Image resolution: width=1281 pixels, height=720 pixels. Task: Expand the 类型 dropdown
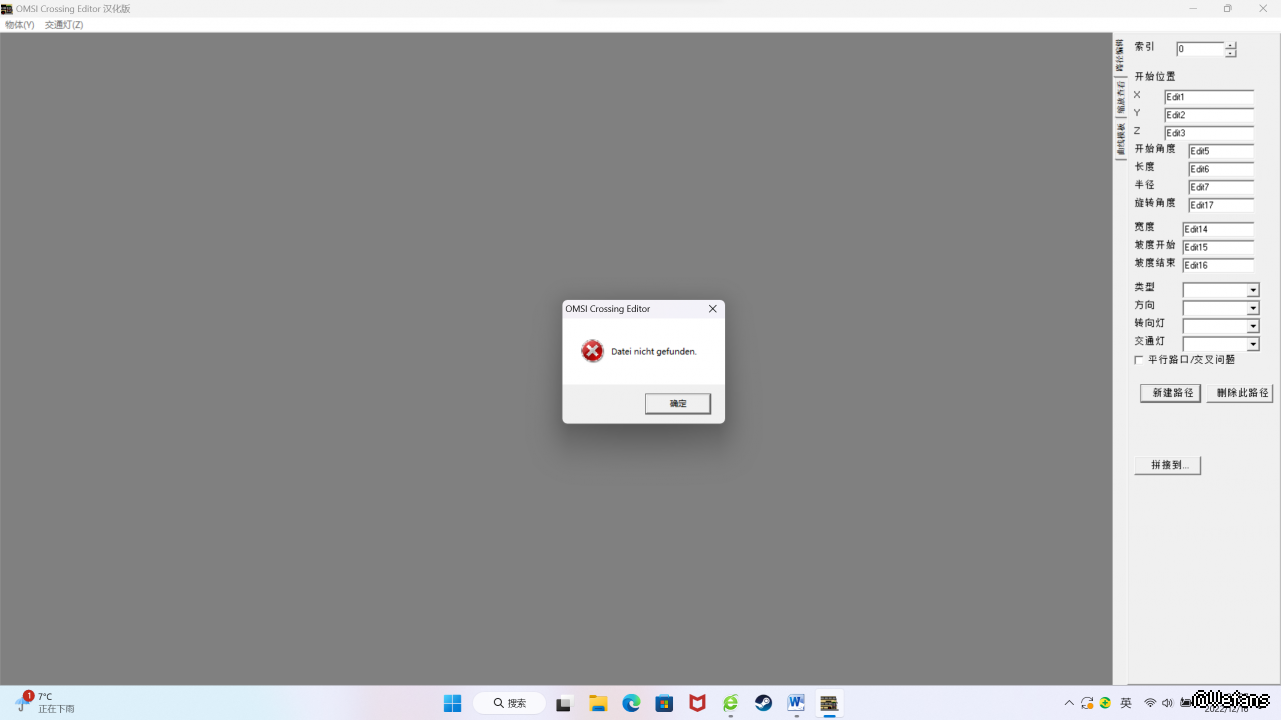click(1253, 290)
